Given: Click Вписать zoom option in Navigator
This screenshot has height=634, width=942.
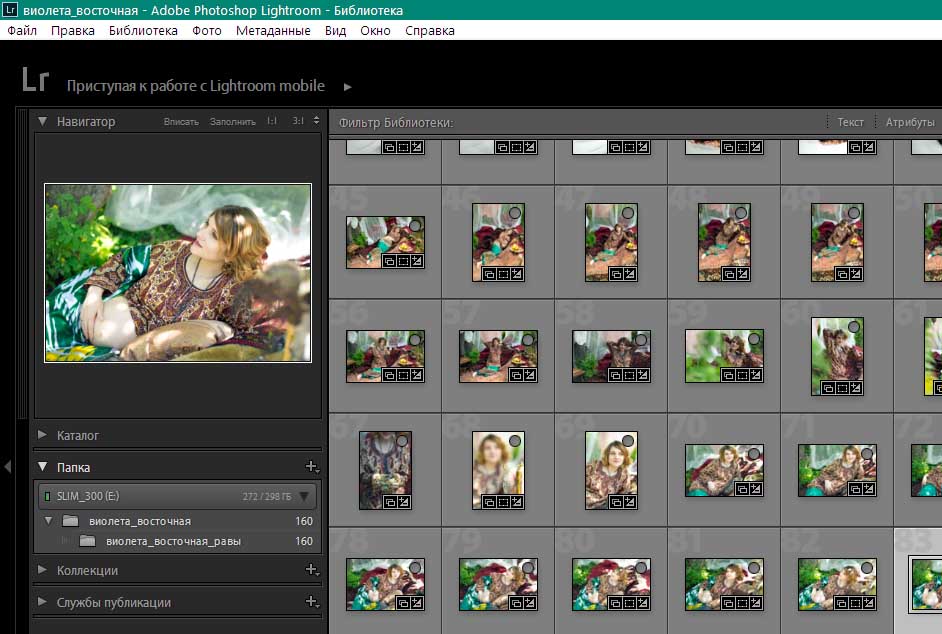Looking at the screenshot, I should point(181,122).
